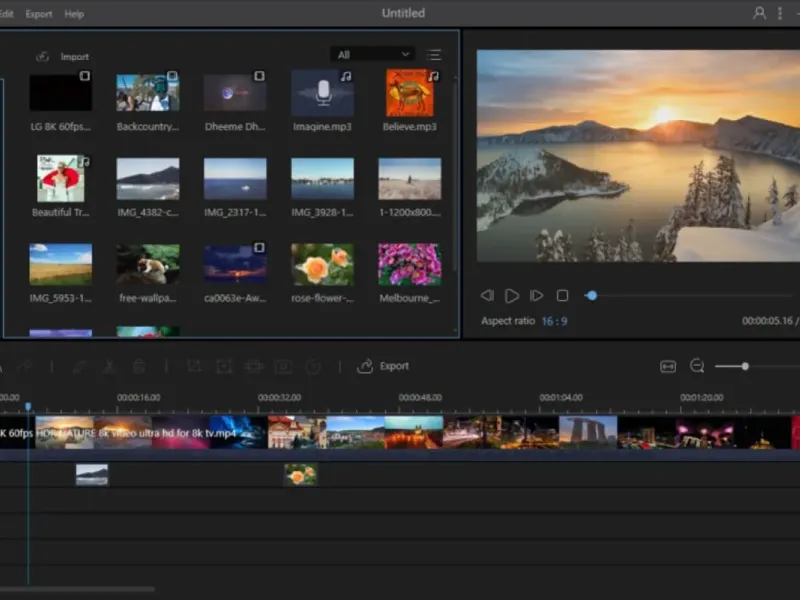Toggle the media list view icon
This screenshot has width=800, height=600.
pyautogui.click(x=434, y=55)
